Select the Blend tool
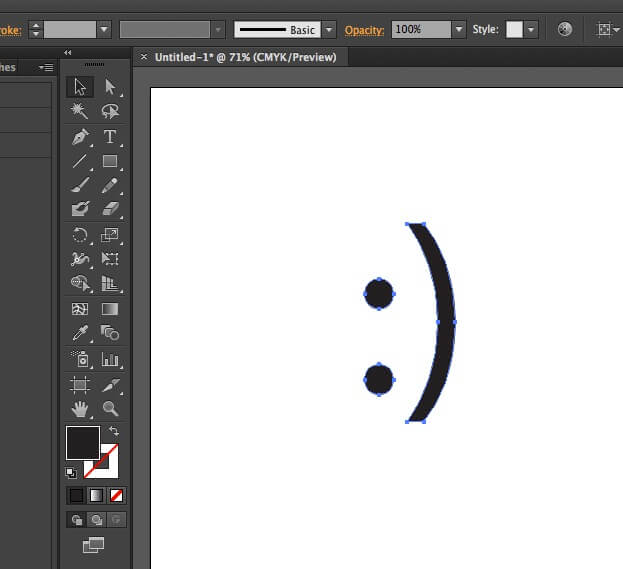The width and height of the screenshot is (623, 569). click(110, 333)
